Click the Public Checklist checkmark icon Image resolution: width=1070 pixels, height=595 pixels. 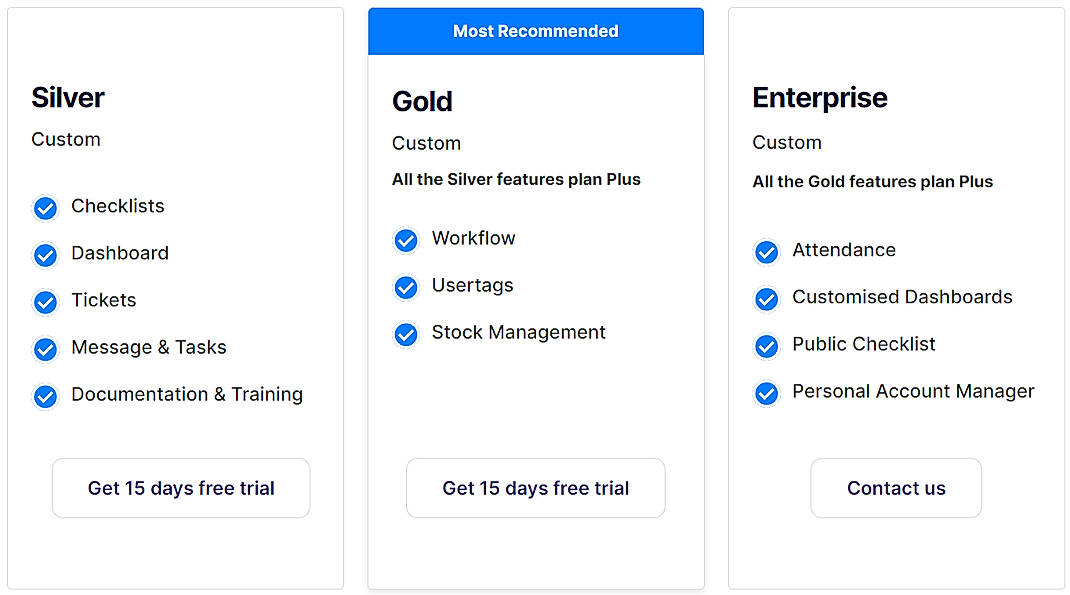[766, 345]
